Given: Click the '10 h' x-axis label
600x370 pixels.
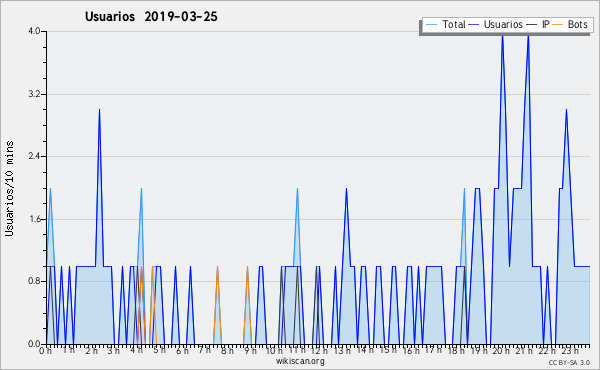Looking at the screenshot, I should click(x=274, y=350).
